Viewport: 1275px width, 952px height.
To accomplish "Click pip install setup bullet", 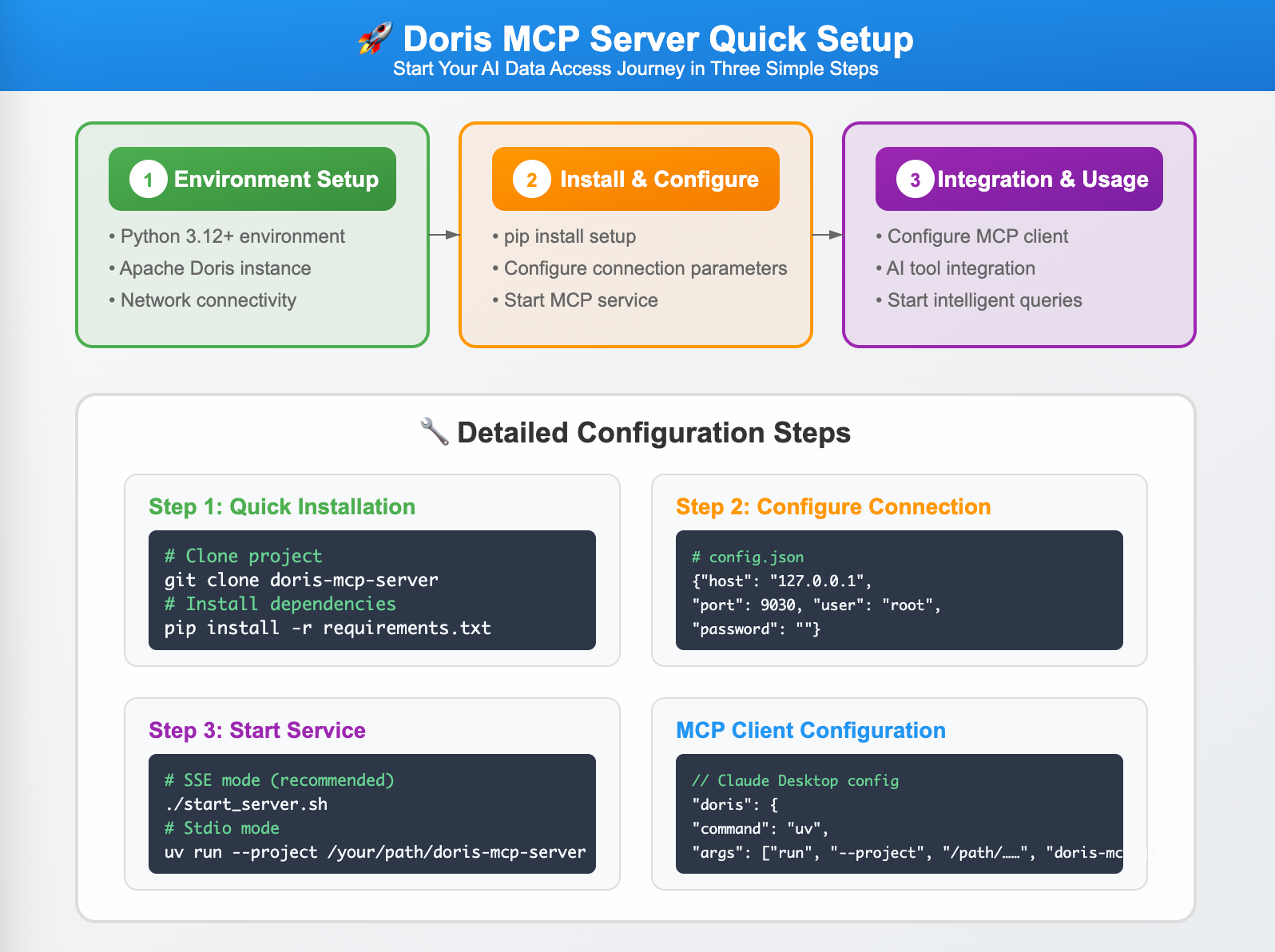I will [x=564, y=236].
